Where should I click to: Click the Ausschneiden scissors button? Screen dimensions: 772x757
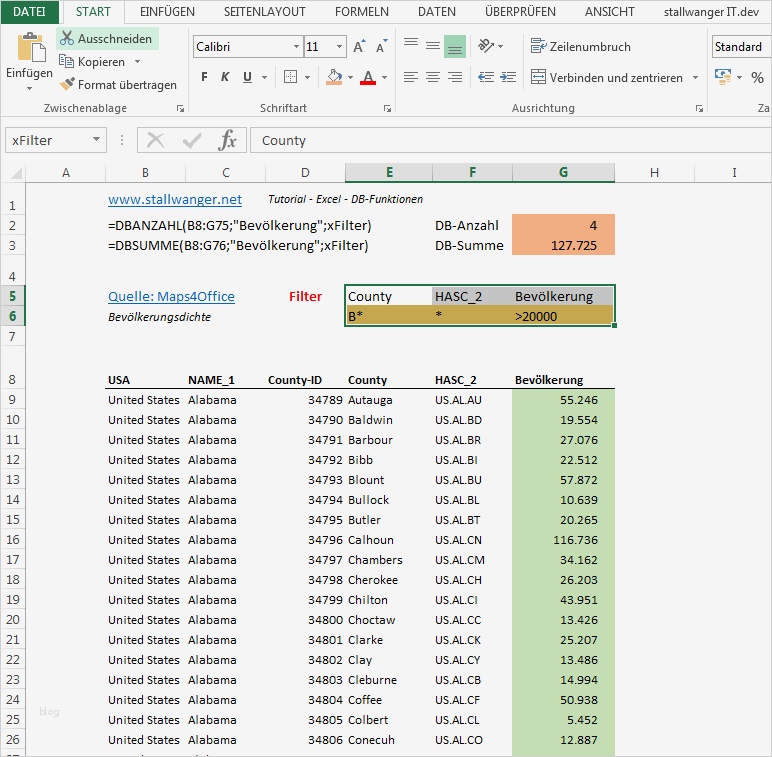106,38
